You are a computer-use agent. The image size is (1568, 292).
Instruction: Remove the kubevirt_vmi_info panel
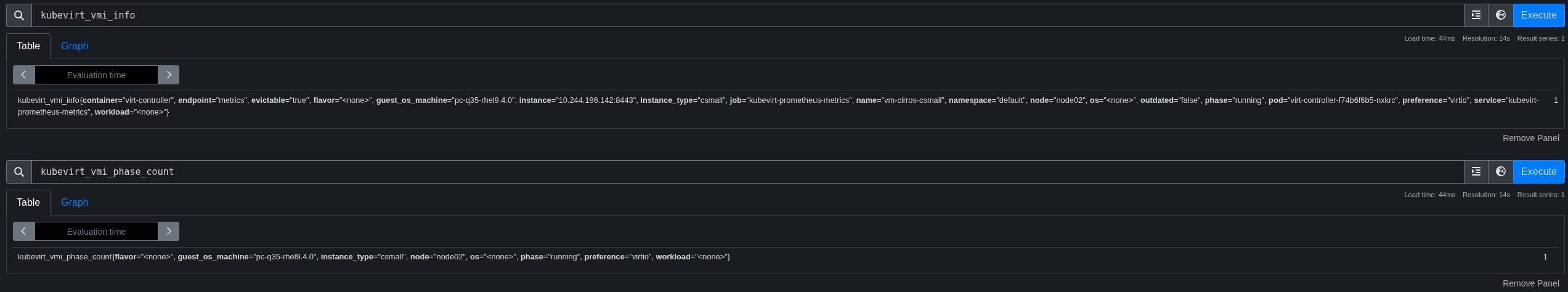pos(1530,138)
